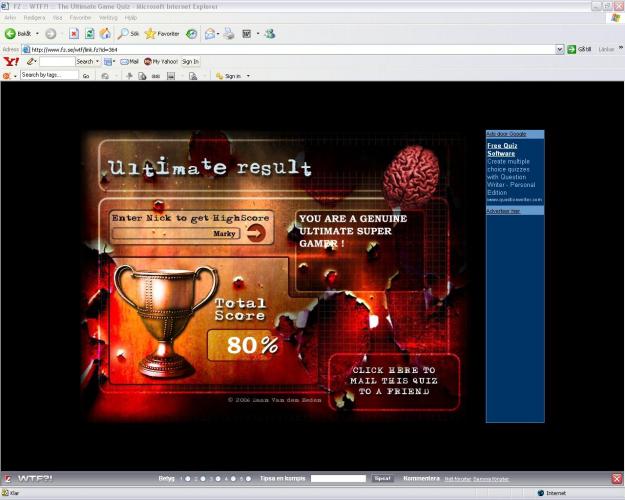Open the Favoriter menu in menu bar

coord(79,17)
